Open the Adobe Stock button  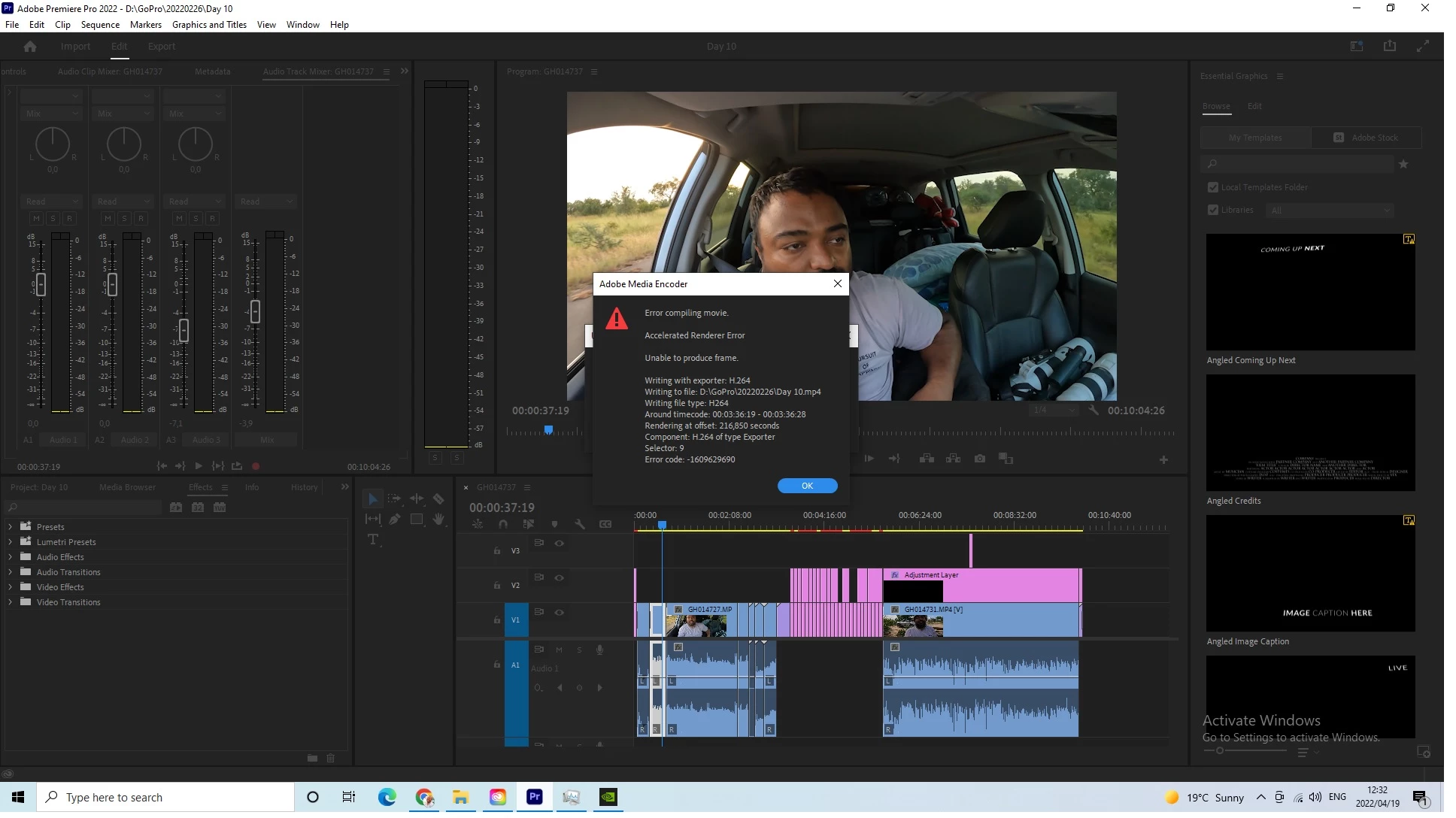(1366, 138)
